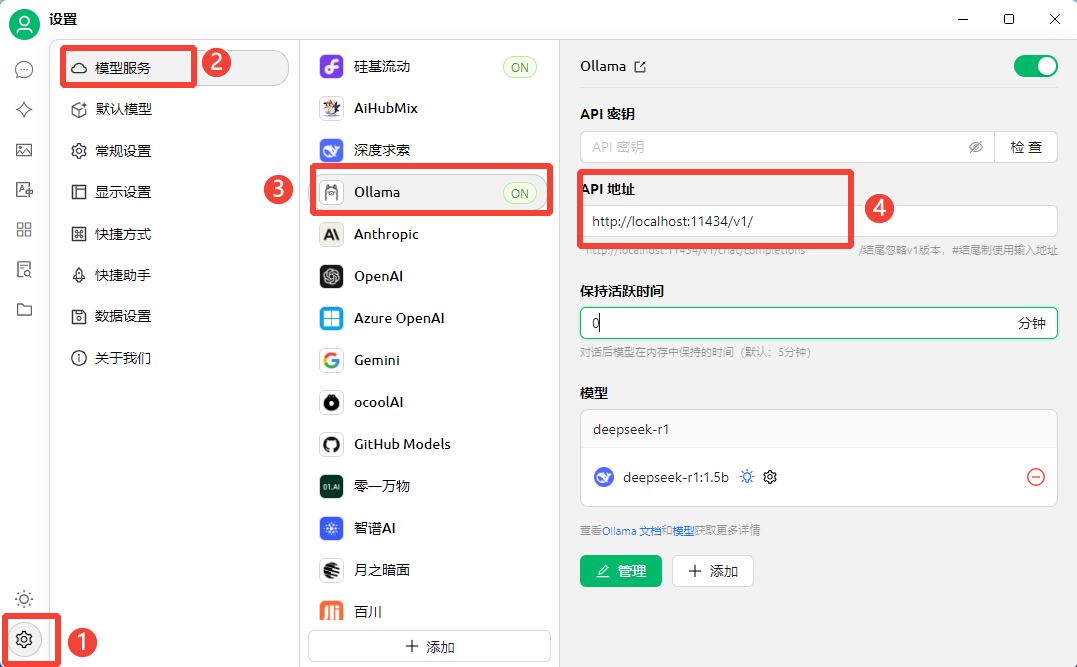Open the files folder sidebar icon
Image resolution: width=1077 pixels, height=667 pixels.
[x=24, y=309]
